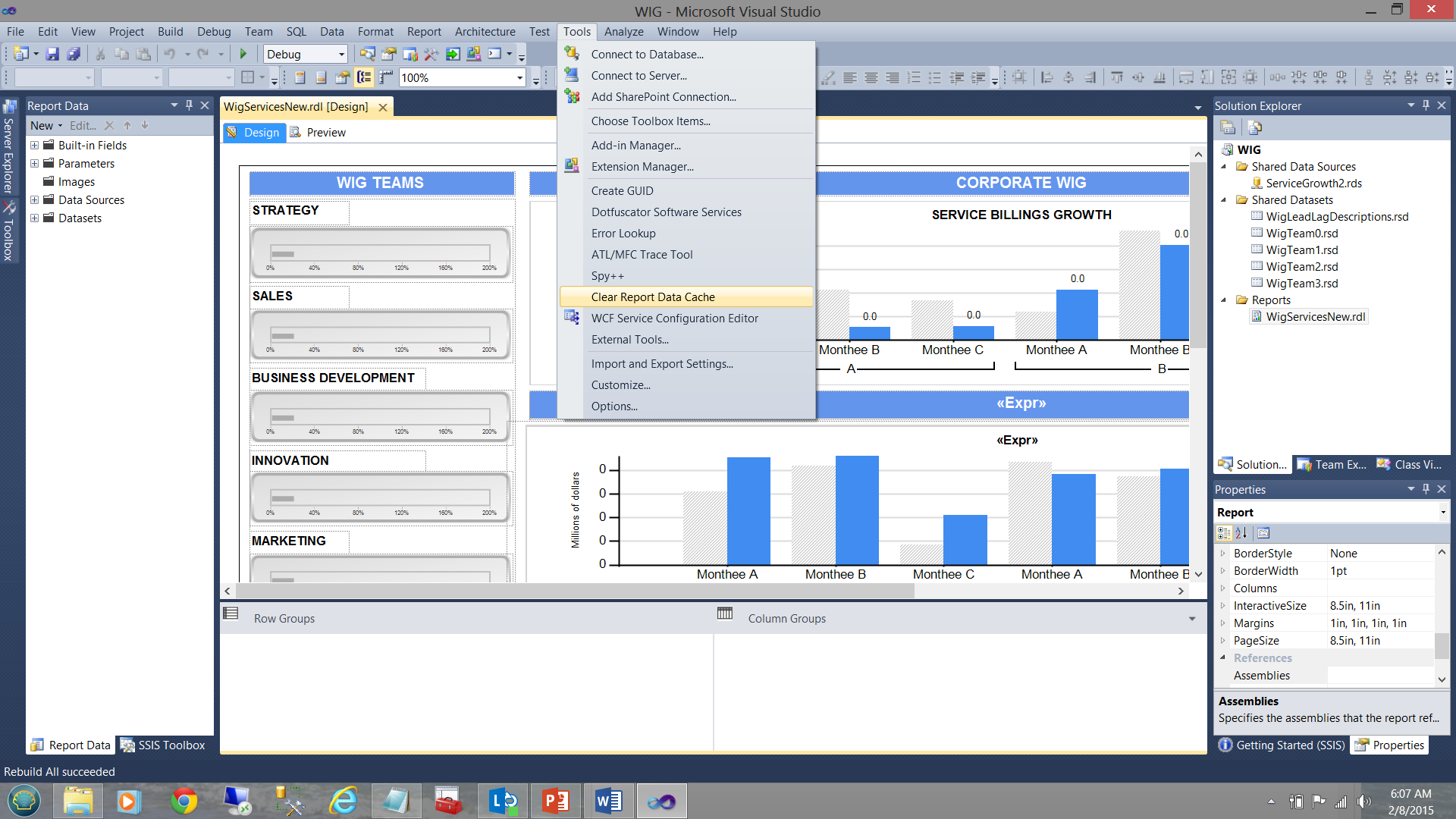
Task: Click the row groups icon in the grouping pane
Action: click(x=231, y=613)
